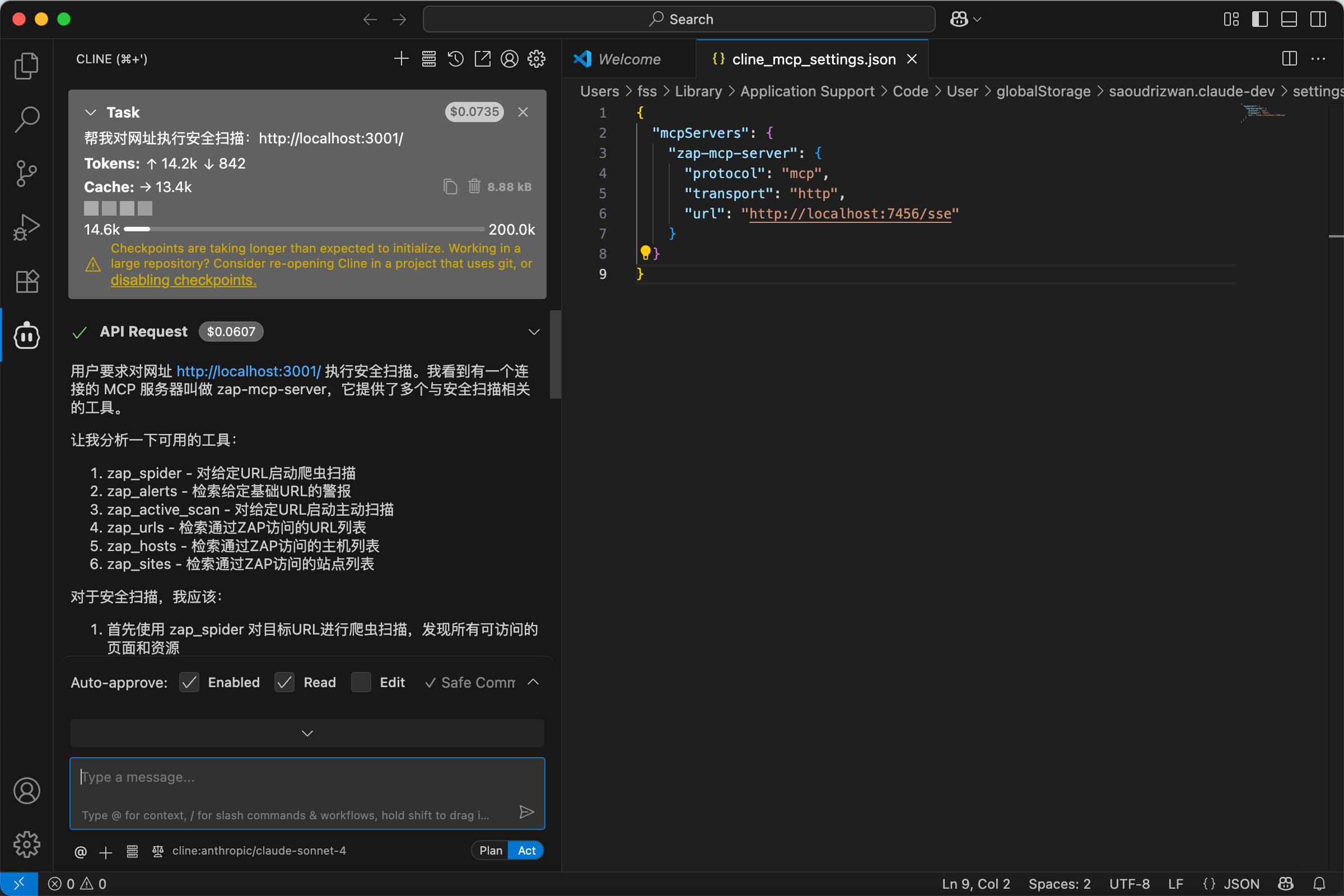Click globalStorage breadcrumb
Screen dimensions: 1344x896
[x=1043, y=91]
